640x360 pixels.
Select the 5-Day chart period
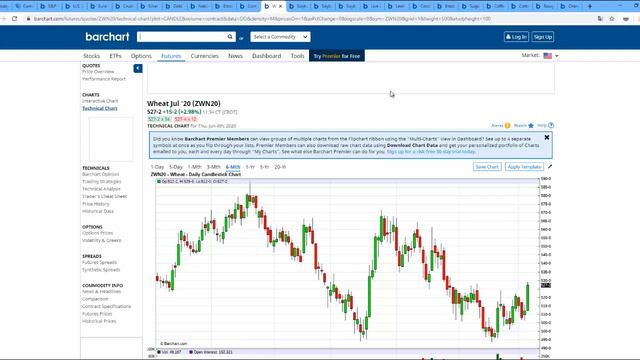pyautogui.click(x=176, y=167)
